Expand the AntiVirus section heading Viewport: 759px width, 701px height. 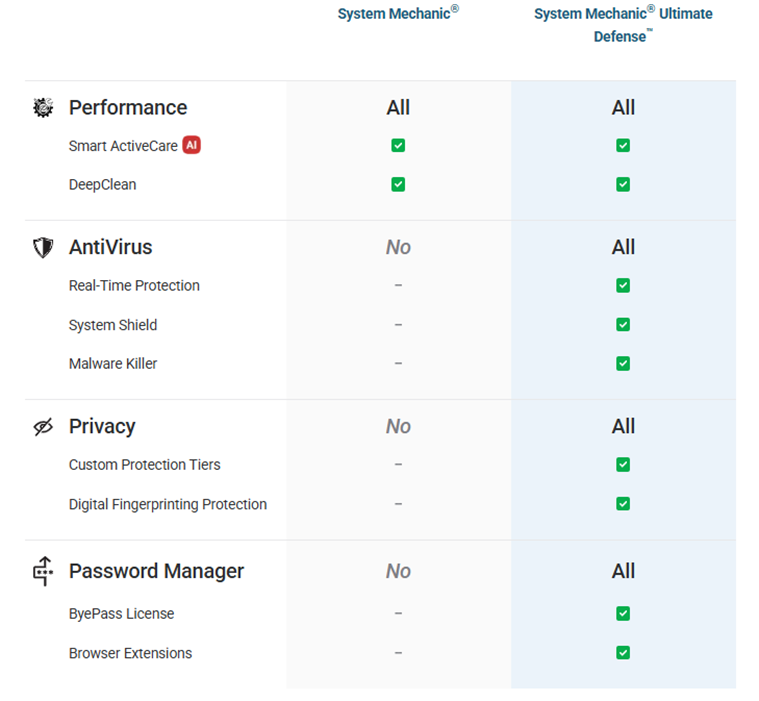110,247
